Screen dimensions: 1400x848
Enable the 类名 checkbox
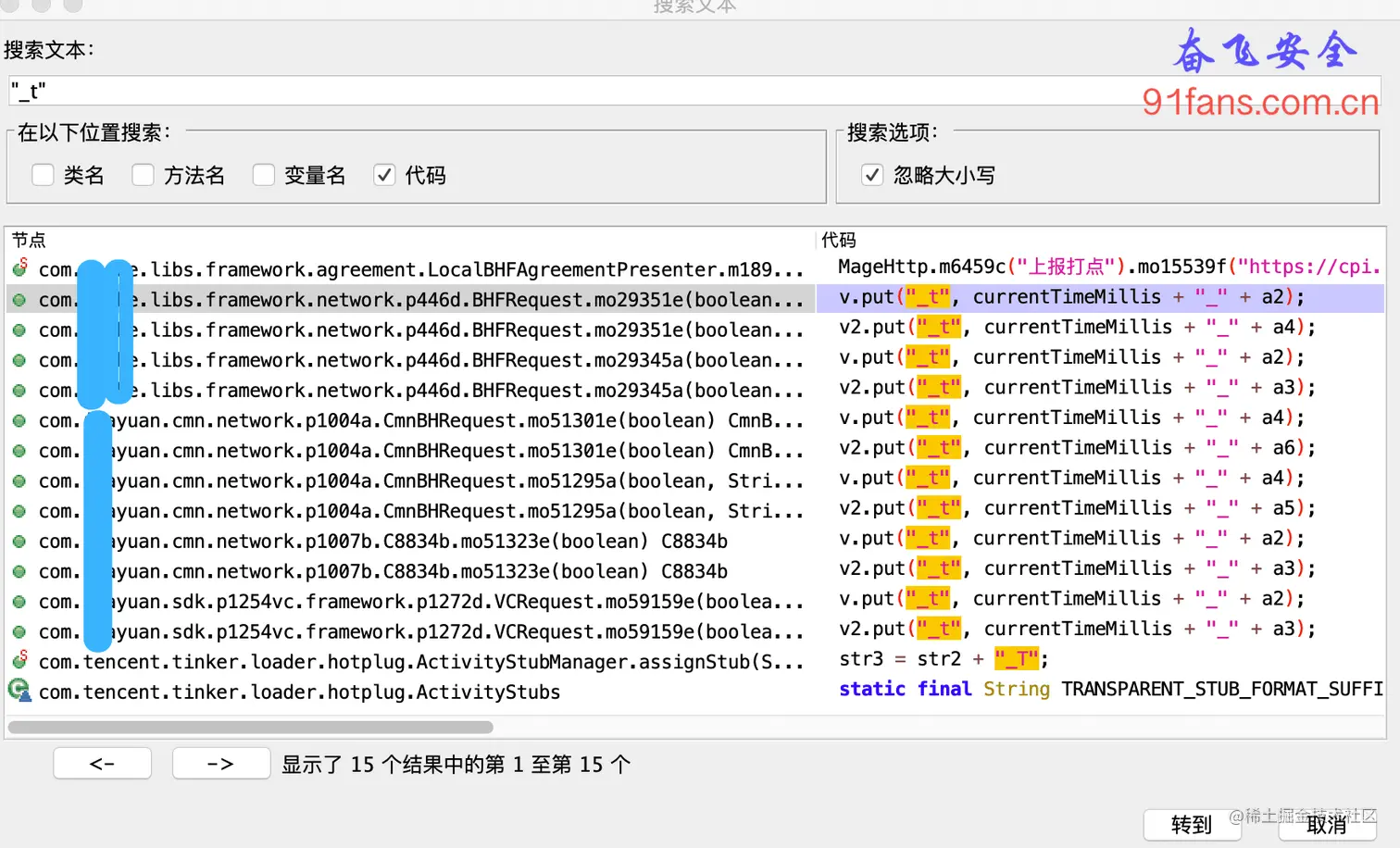pos(43,175)
